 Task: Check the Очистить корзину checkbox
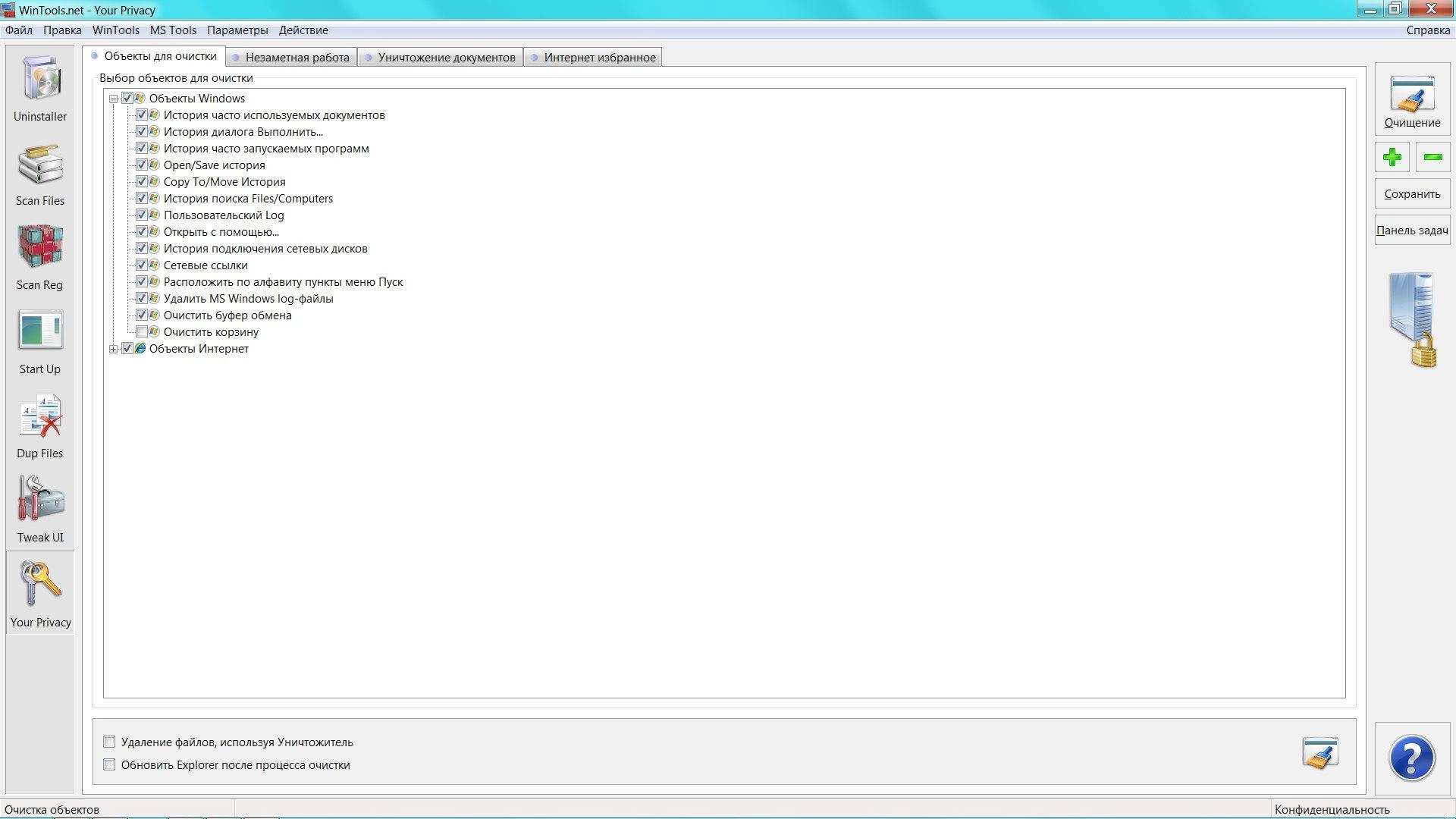coord(142,332)
